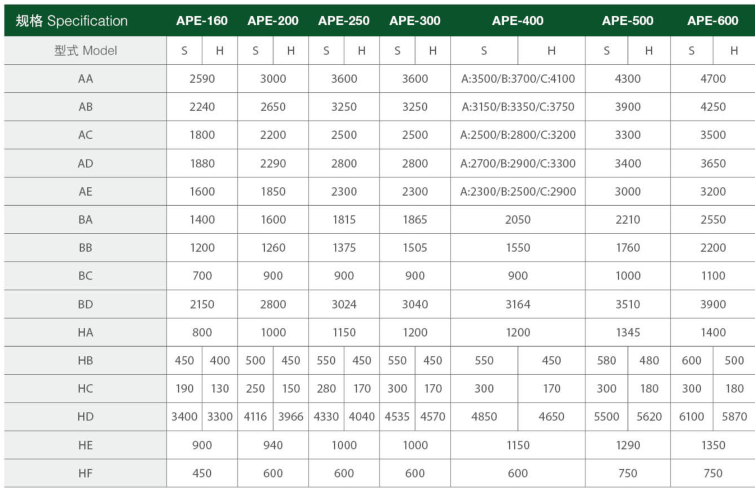Select the 规格 Specification header cell

[72, 21]
